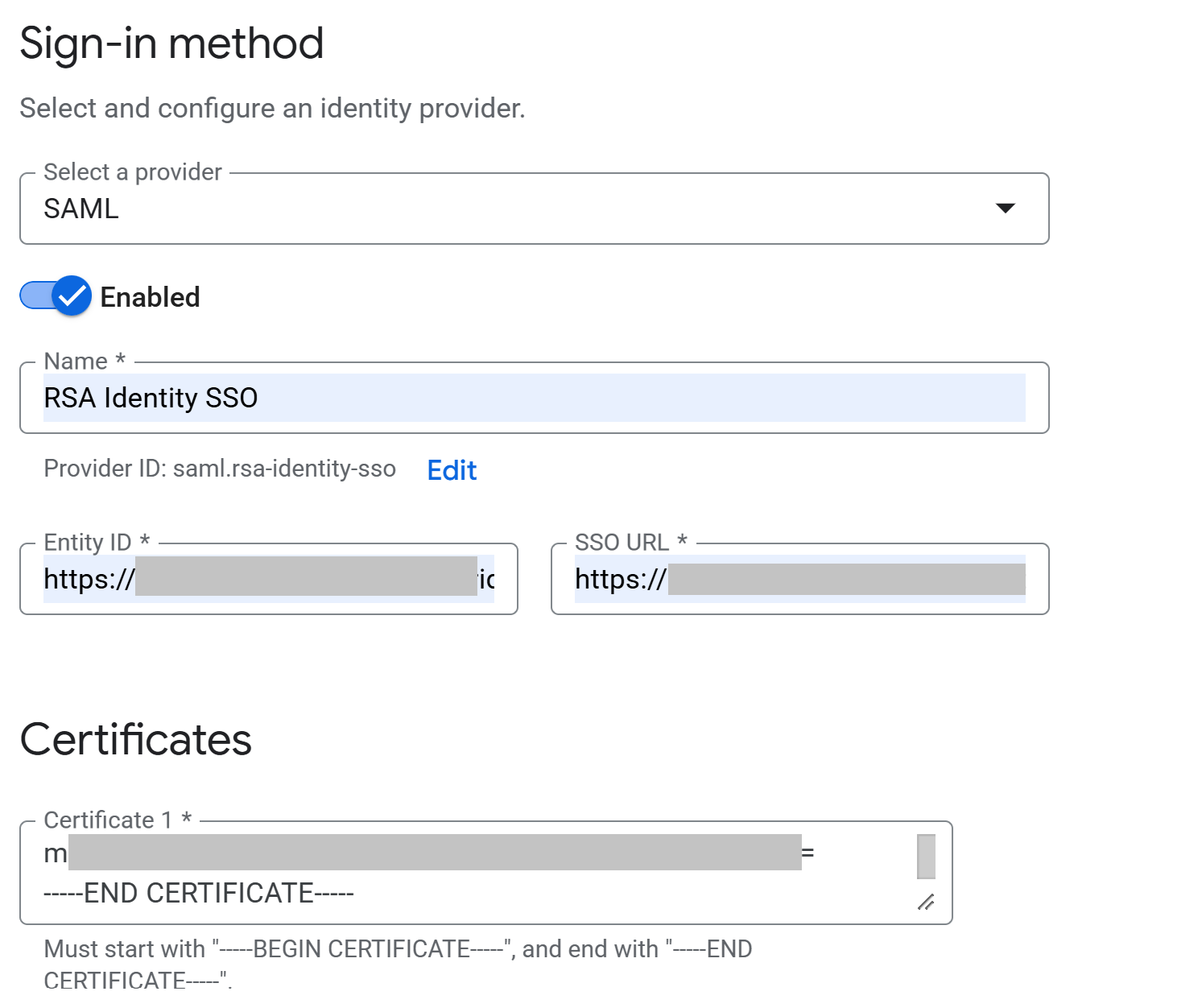Toggle the Enabled switch off
Screen dimensions: 1177x1008
[x=56, y=296]
